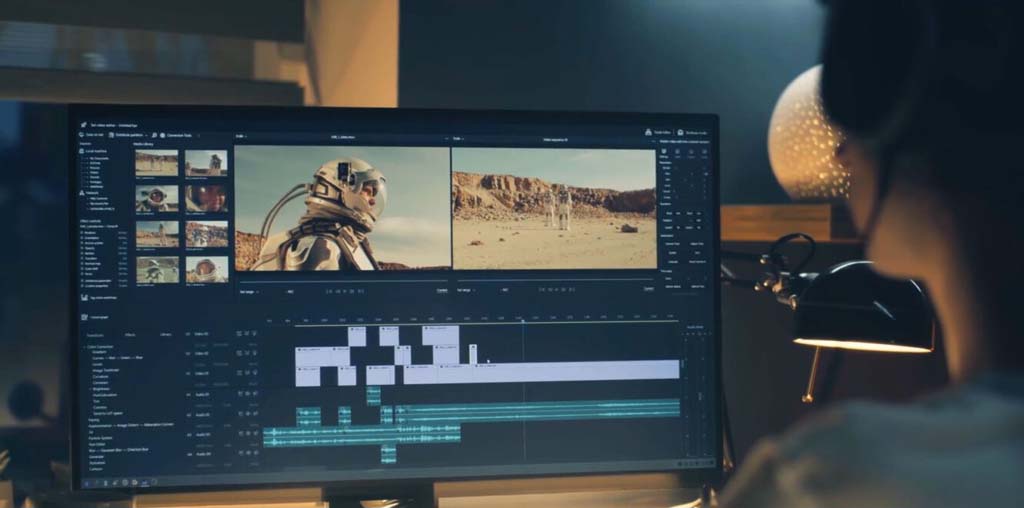Expand the Color Correction effects group
This screenshot has height=508, width=1024.
tap(85, 347)
